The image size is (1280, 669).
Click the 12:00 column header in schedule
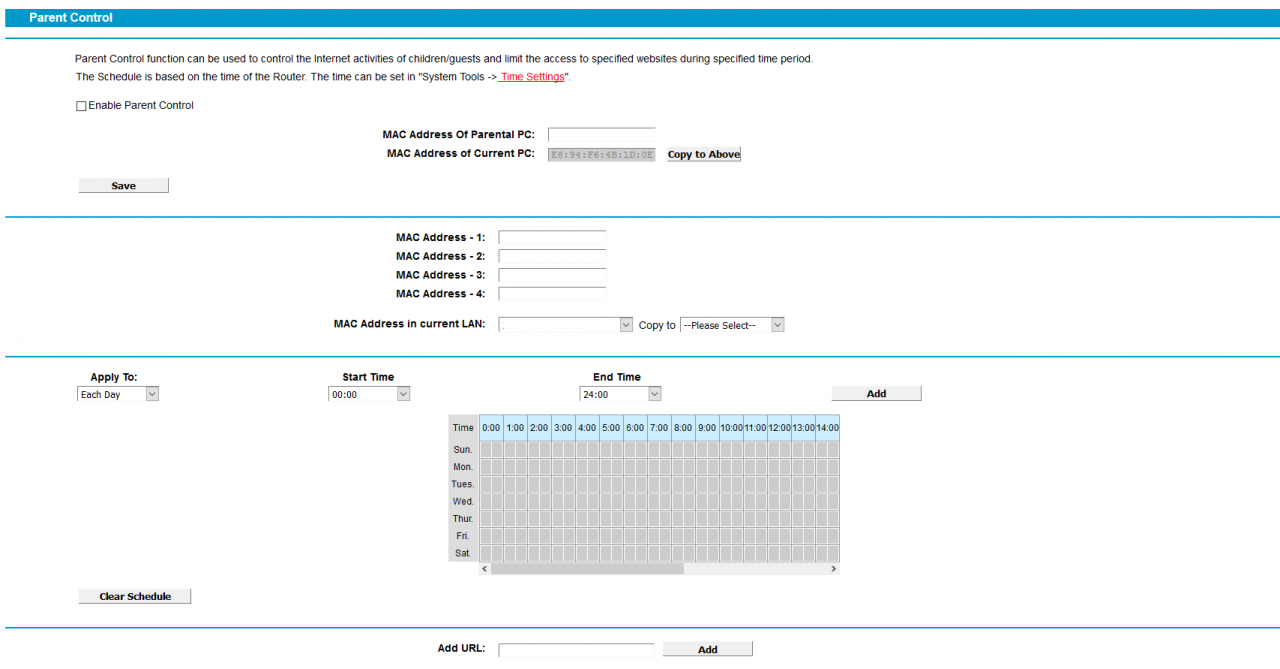(779, 428)
